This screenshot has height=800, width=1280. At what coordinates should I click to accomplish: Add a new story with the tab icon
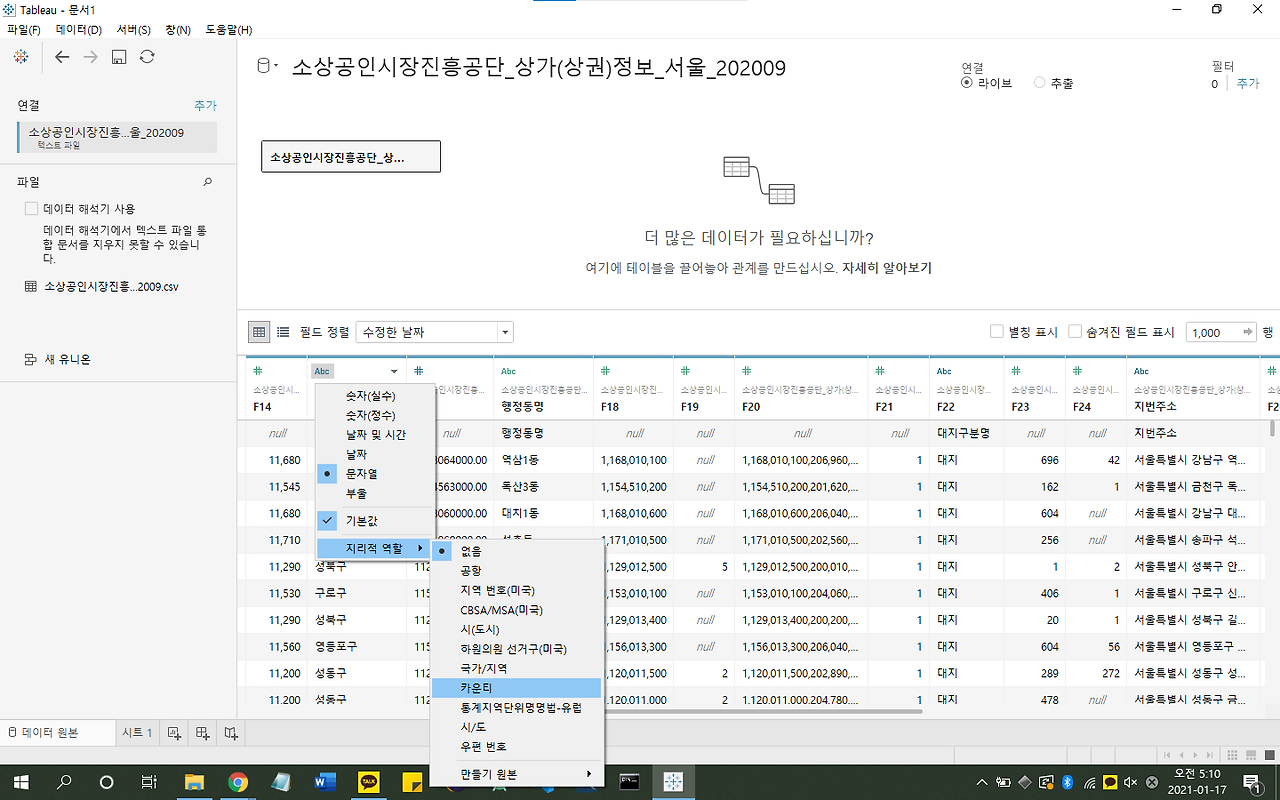pyautogui.click(x=231, y=733)
